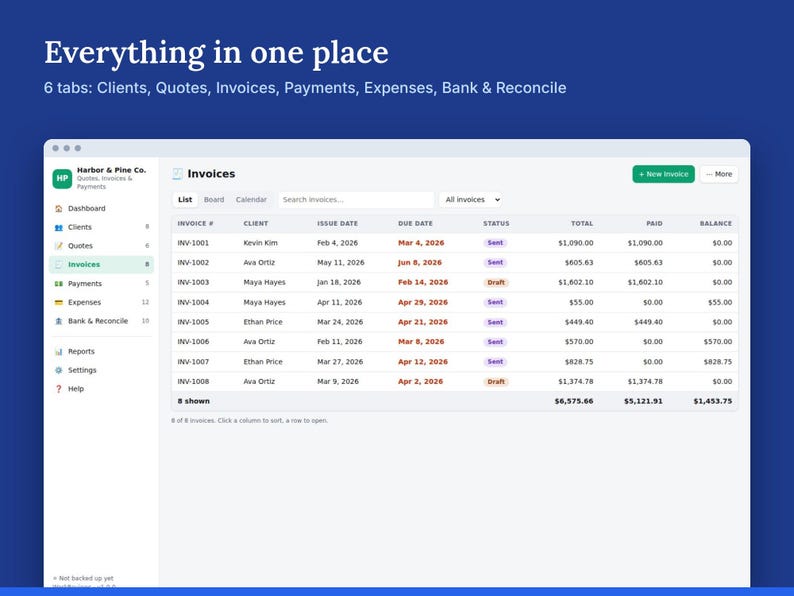This screenshot has height=596, width=794.
Task: Click issue date Mar 27, 2026
Action: click(340, 362)
